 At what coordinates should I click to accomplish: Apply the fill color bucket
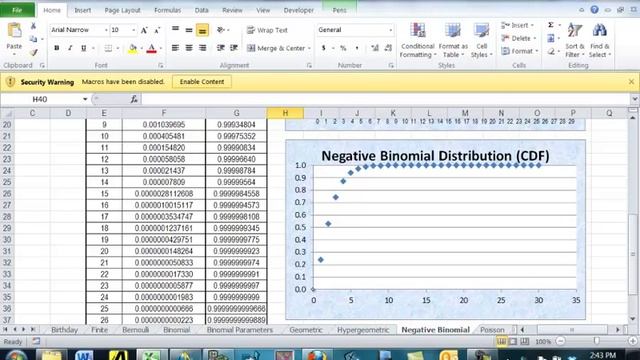point(133,49)
